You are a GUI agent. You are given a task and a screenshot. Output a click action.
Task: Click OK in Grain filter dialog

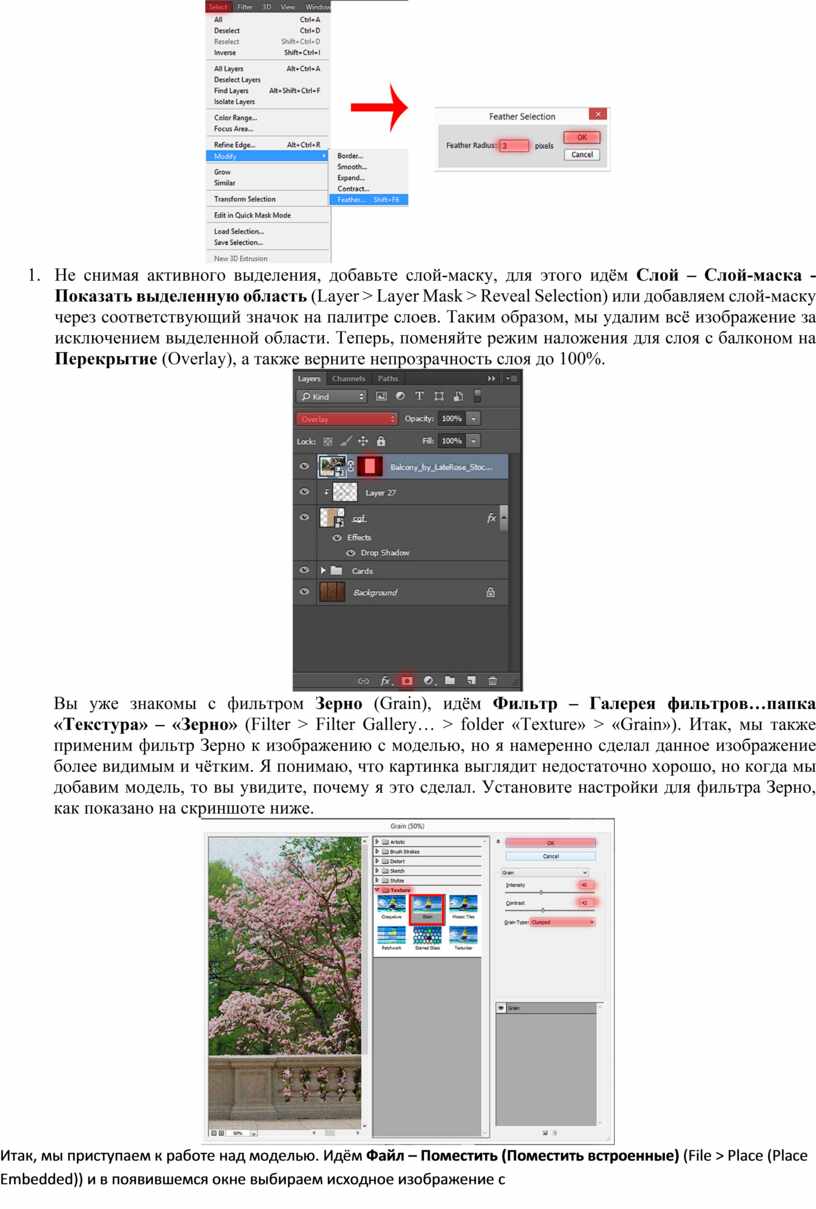pos(550,843)
